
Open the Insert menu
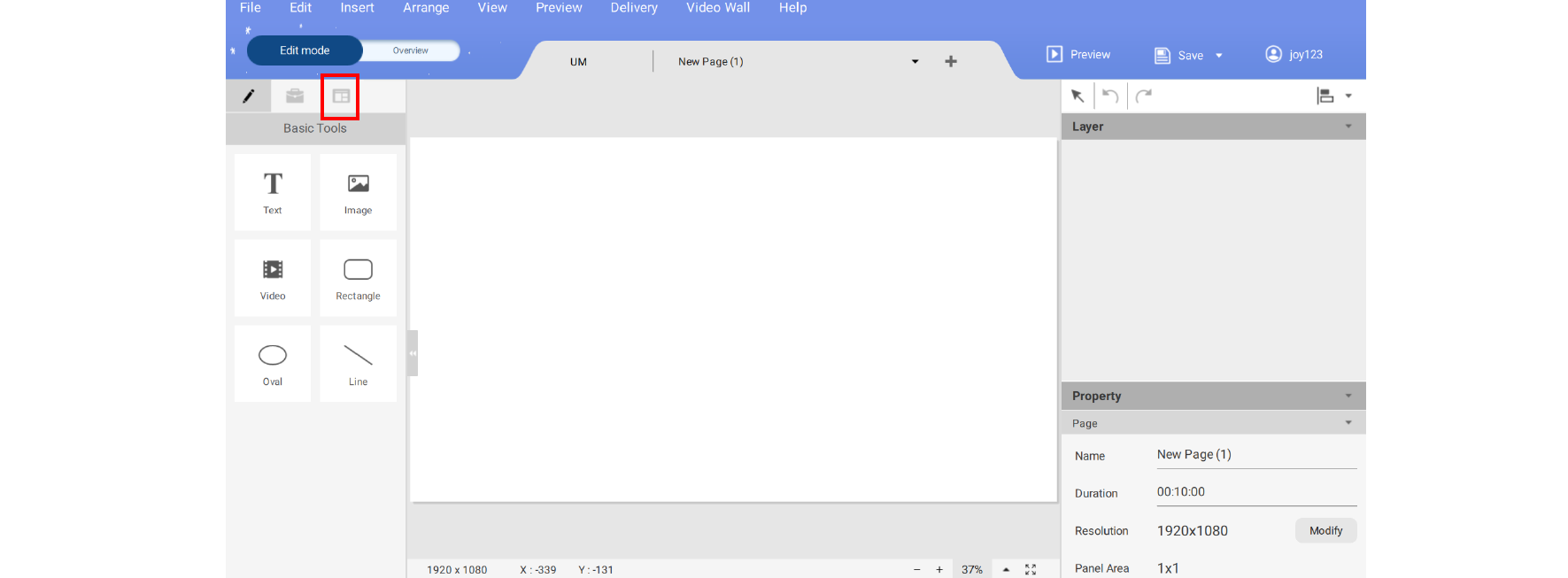point(357,8)
